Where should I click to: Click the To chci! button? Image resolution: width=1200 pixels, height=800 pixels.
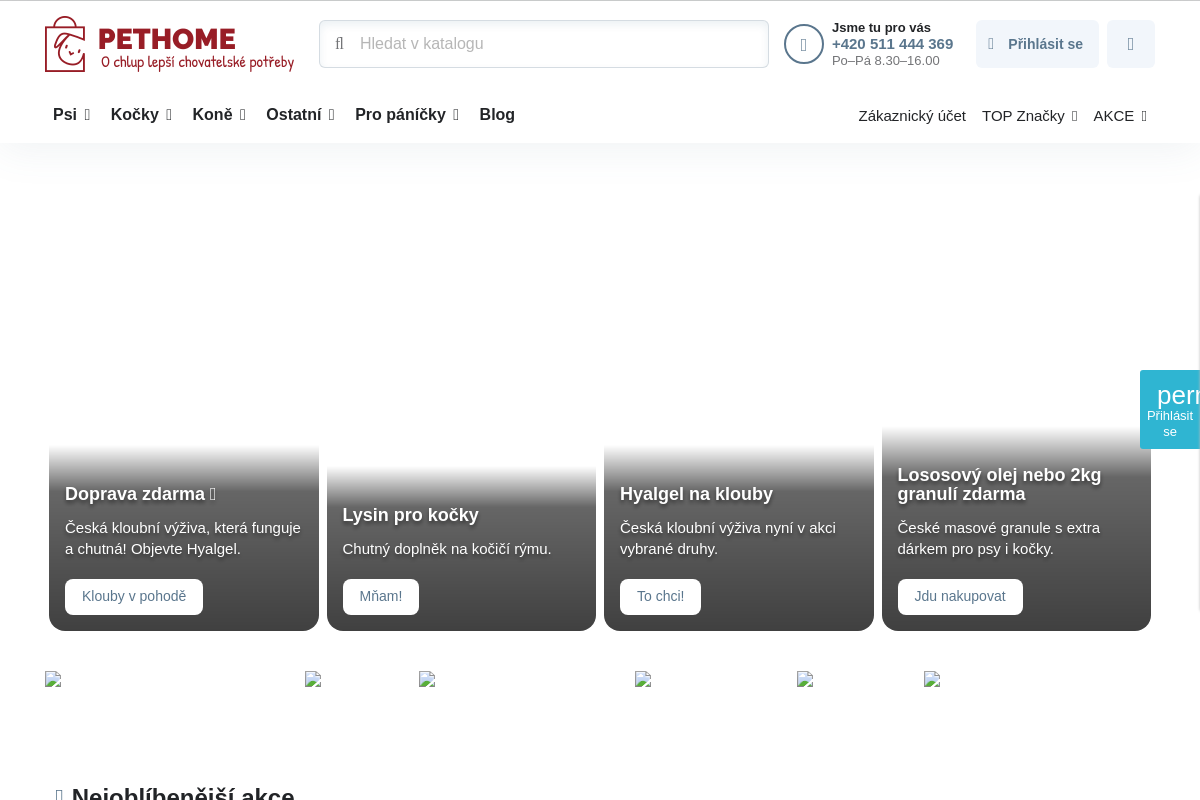click(660, 597)
